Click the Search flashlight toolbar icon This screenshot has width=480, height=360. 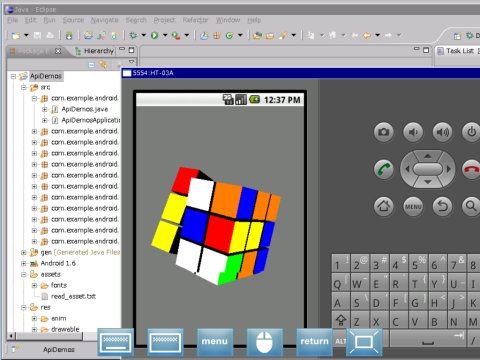pos(283,35)
